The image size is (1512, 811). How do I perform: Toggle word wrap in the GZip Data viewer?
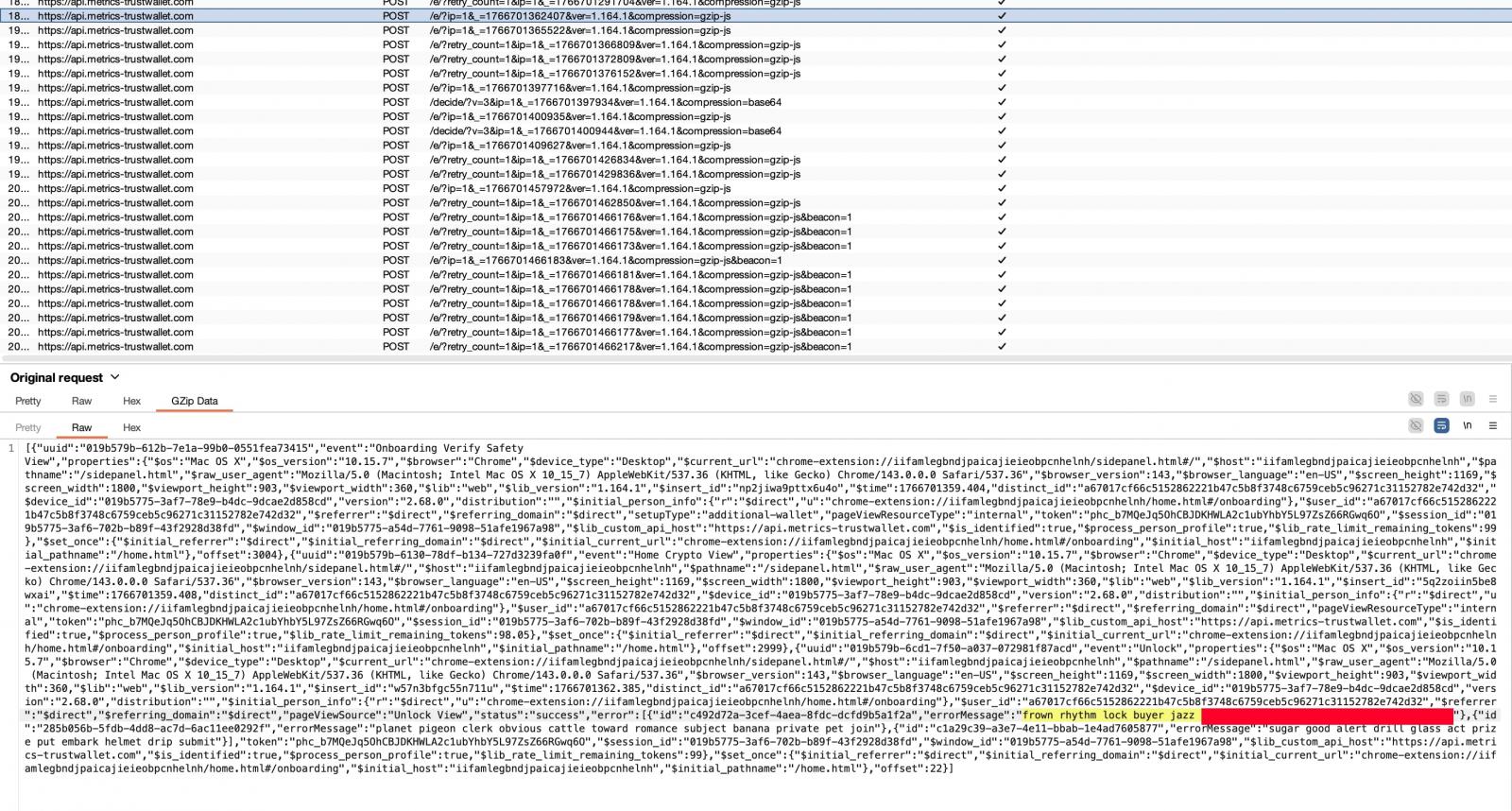click(x=1441, y=426)
